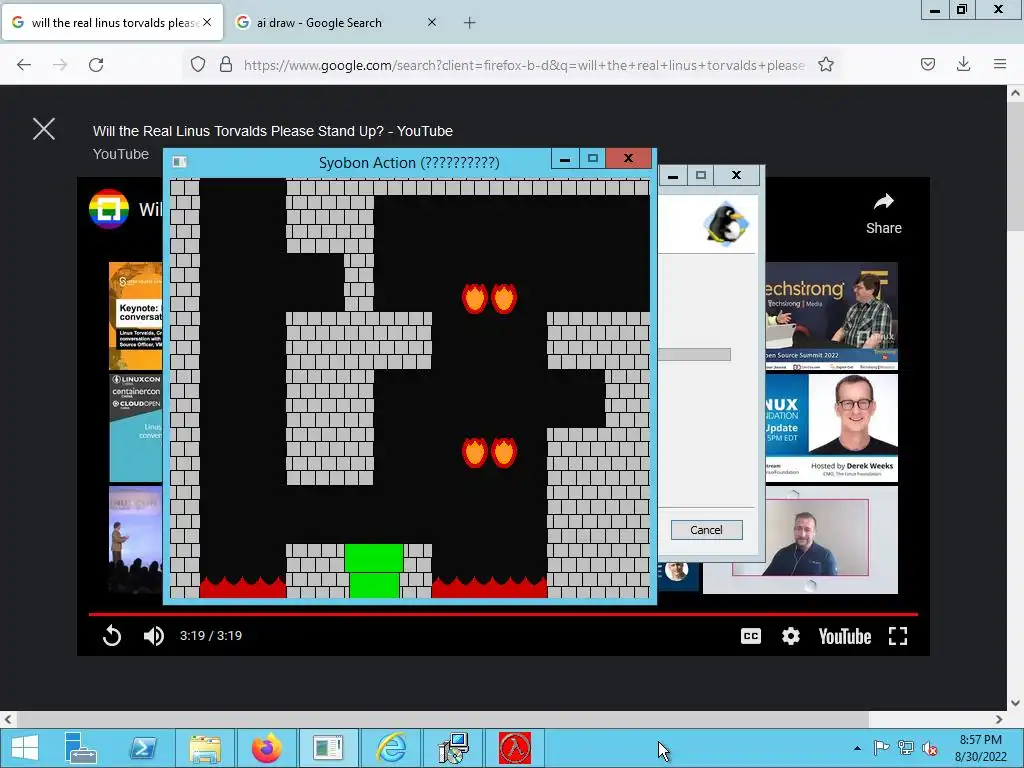Image resolution: width=1024 pixels, height=768 pixels.
Task: Open the webcam man suggested video thumbnail
Action: (800, 539)
